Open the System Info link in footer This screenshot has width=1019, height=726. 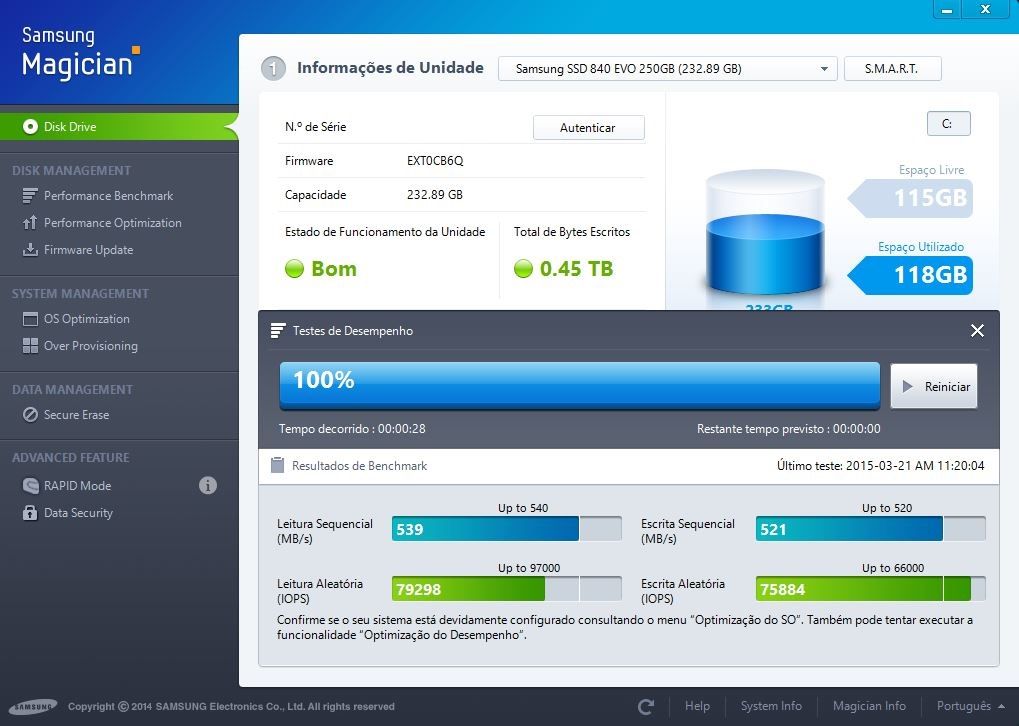(x=771, y=706)
